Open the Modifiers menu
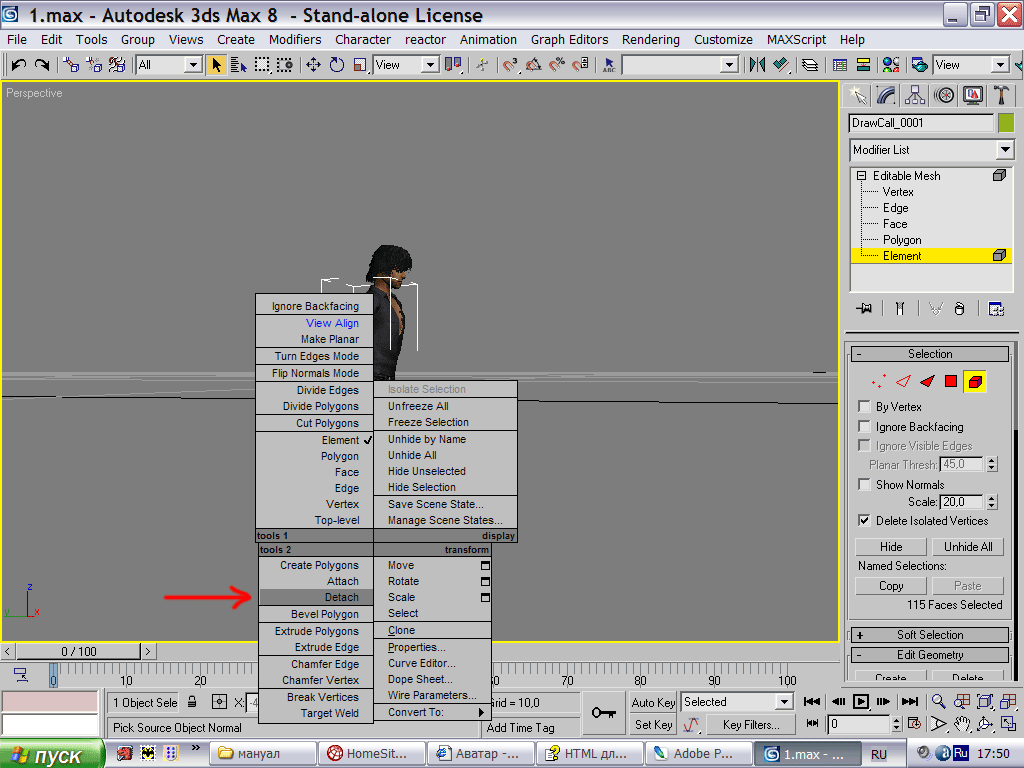The height and width of the screenshot is (768, 1024). [x=295, y=40]
